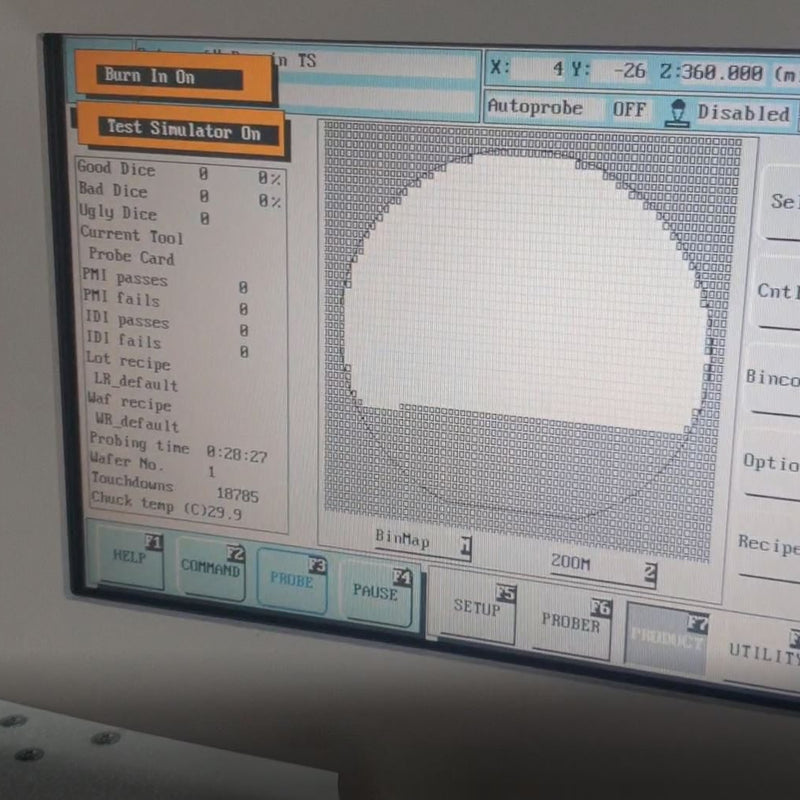Image resolution: width=800 pixels, height=800 pixels.
Task: Open the PRODUCT F7 screen
Action: [x=666, y=634]
